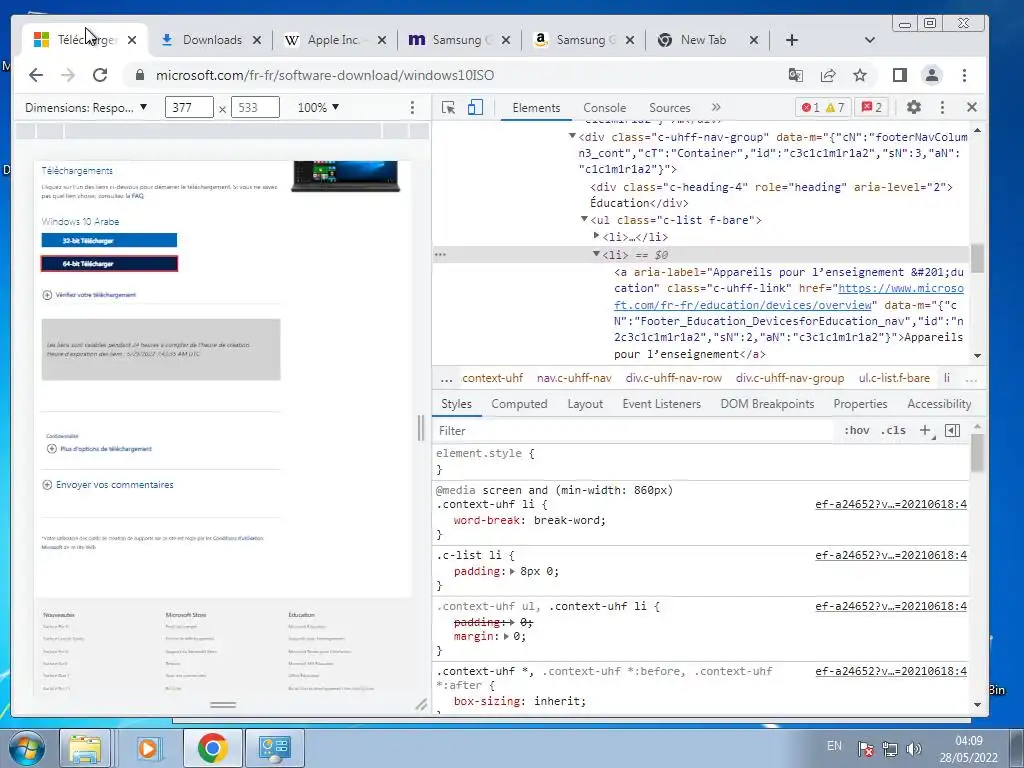
Task: Show console errors and warnings count
Action: point(823,107)
